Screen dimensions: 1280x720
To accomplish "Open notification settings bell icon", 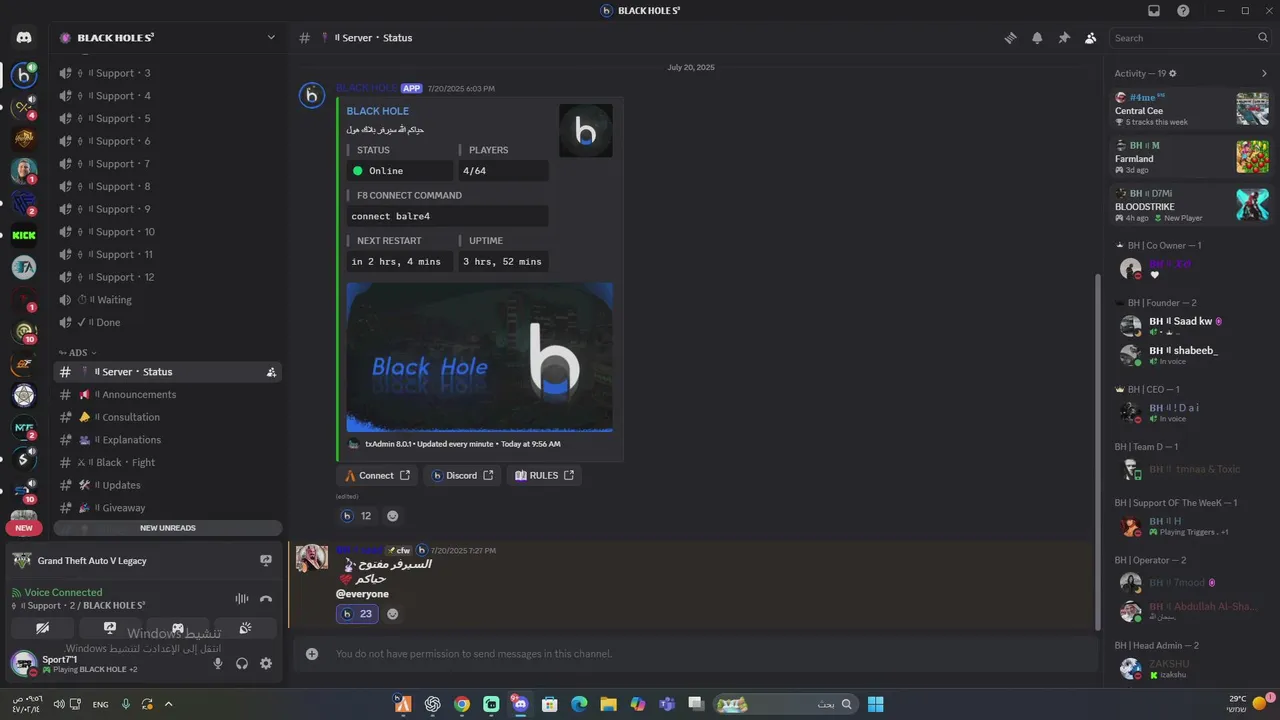I will pos(1037,38).
